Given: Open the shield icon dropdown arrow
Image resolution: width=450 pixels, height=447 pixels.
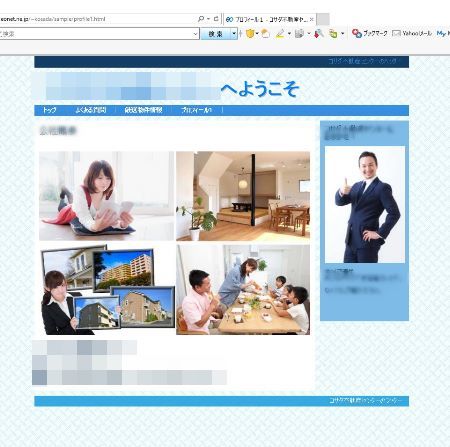Looking at the screenshot, I should pos(257,33).
